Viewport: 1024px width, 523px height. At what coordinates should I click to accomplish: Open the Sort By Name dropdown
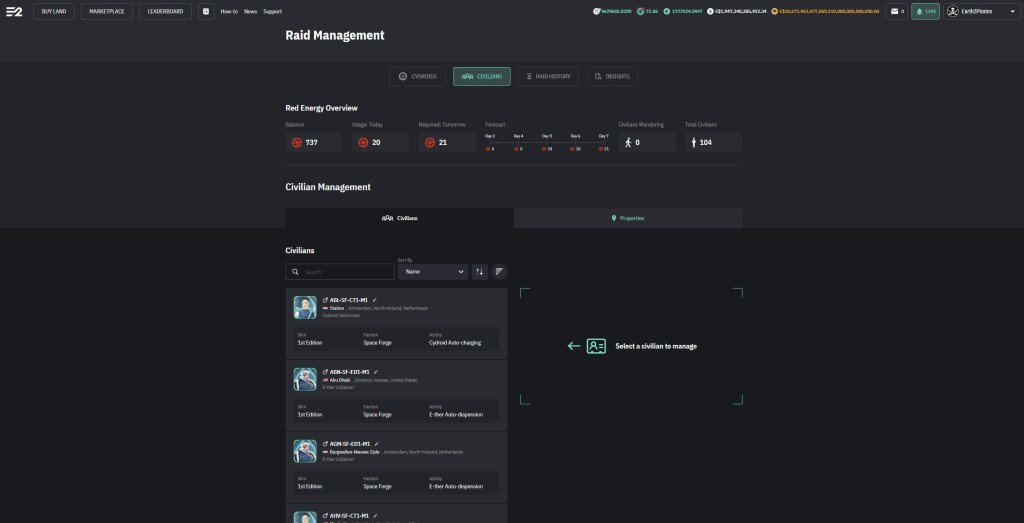point(432,271)
